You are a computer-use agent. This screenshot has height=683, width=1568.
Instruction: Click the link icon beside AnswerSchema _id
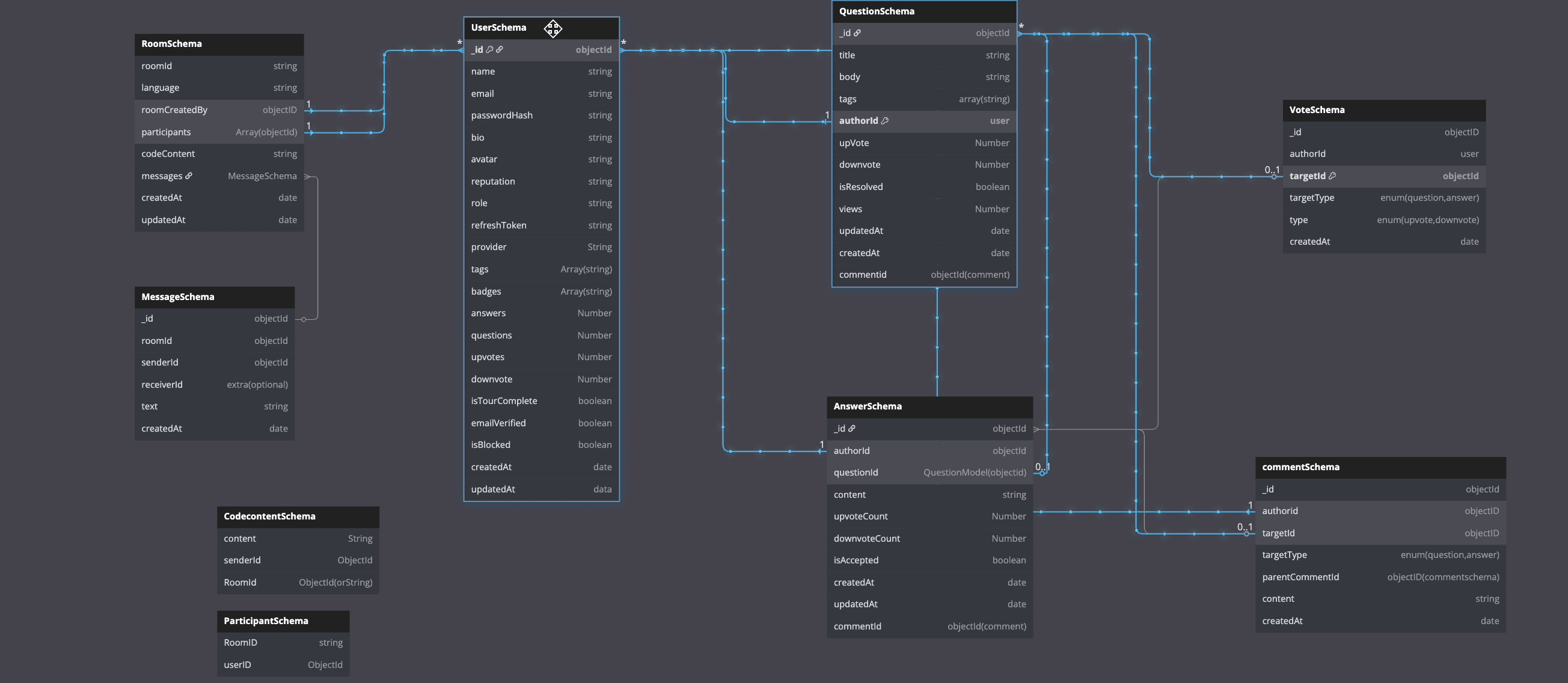(851, 429)
